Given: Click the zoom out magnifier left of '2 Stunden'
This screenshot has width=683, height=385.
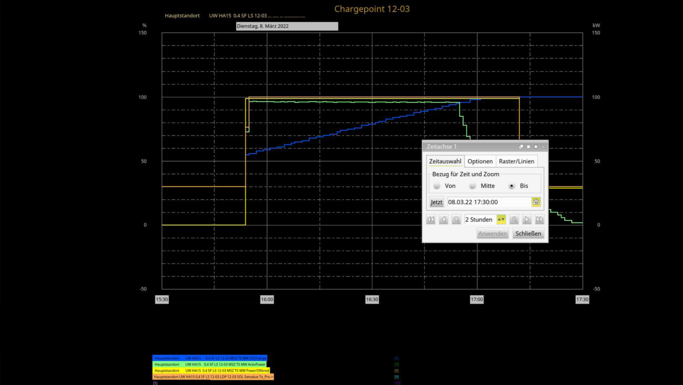Looking at the screenshot, I should click(456, 220).
